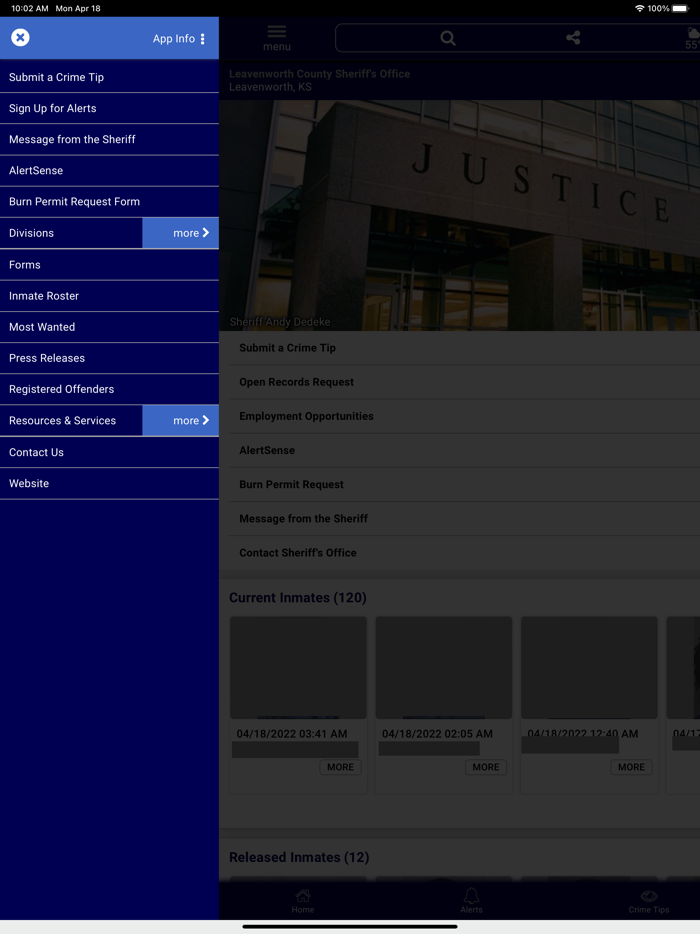This screenshot has width=700, height=934.
Task: Tap the first current inmate photo thumbnail
Action: click(x=298, y=667)
